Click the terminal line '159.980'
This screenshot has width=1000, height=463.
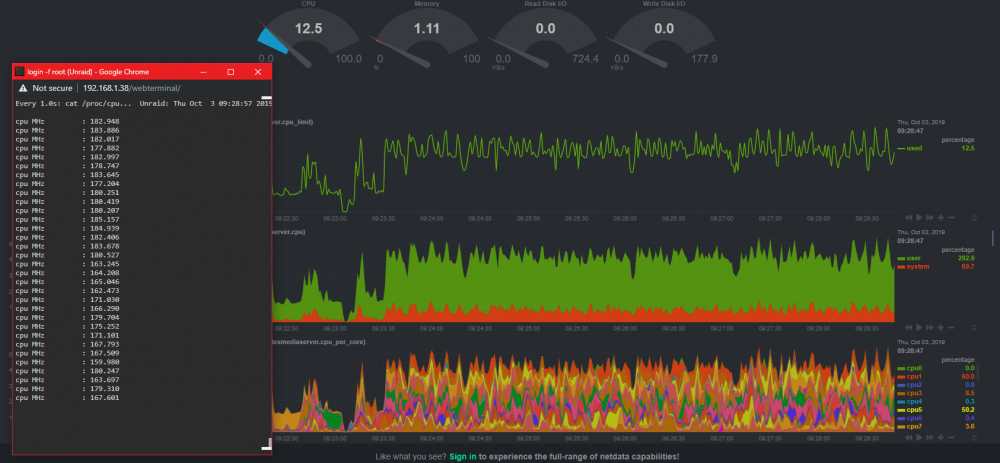click(x=68, y=362)
